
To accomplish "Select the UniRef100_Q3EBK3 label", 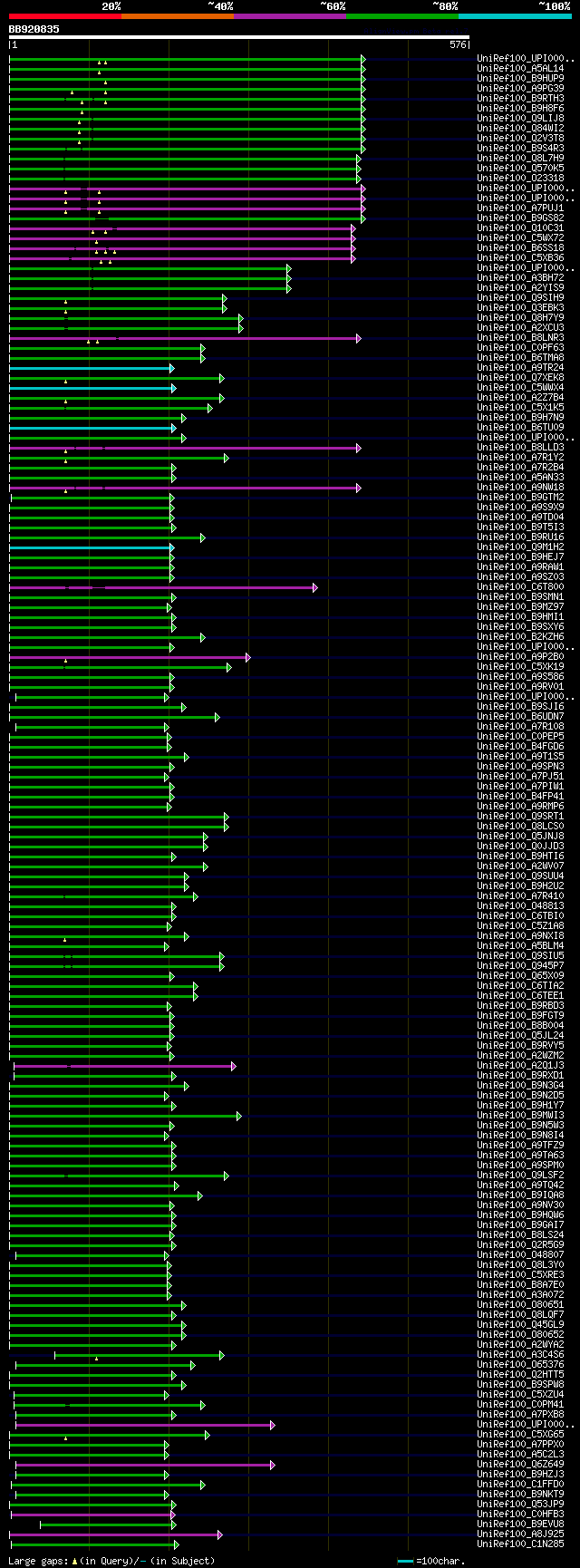I will [x=520, y=308].
